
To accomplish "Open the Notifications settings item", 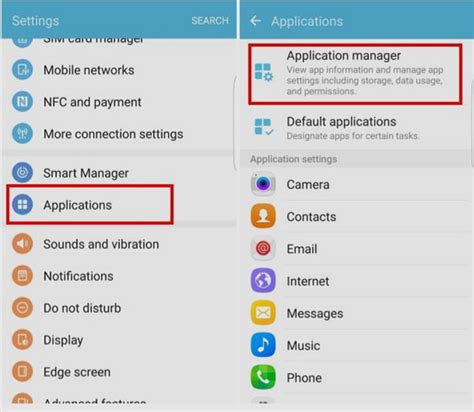I will (118, 276).
